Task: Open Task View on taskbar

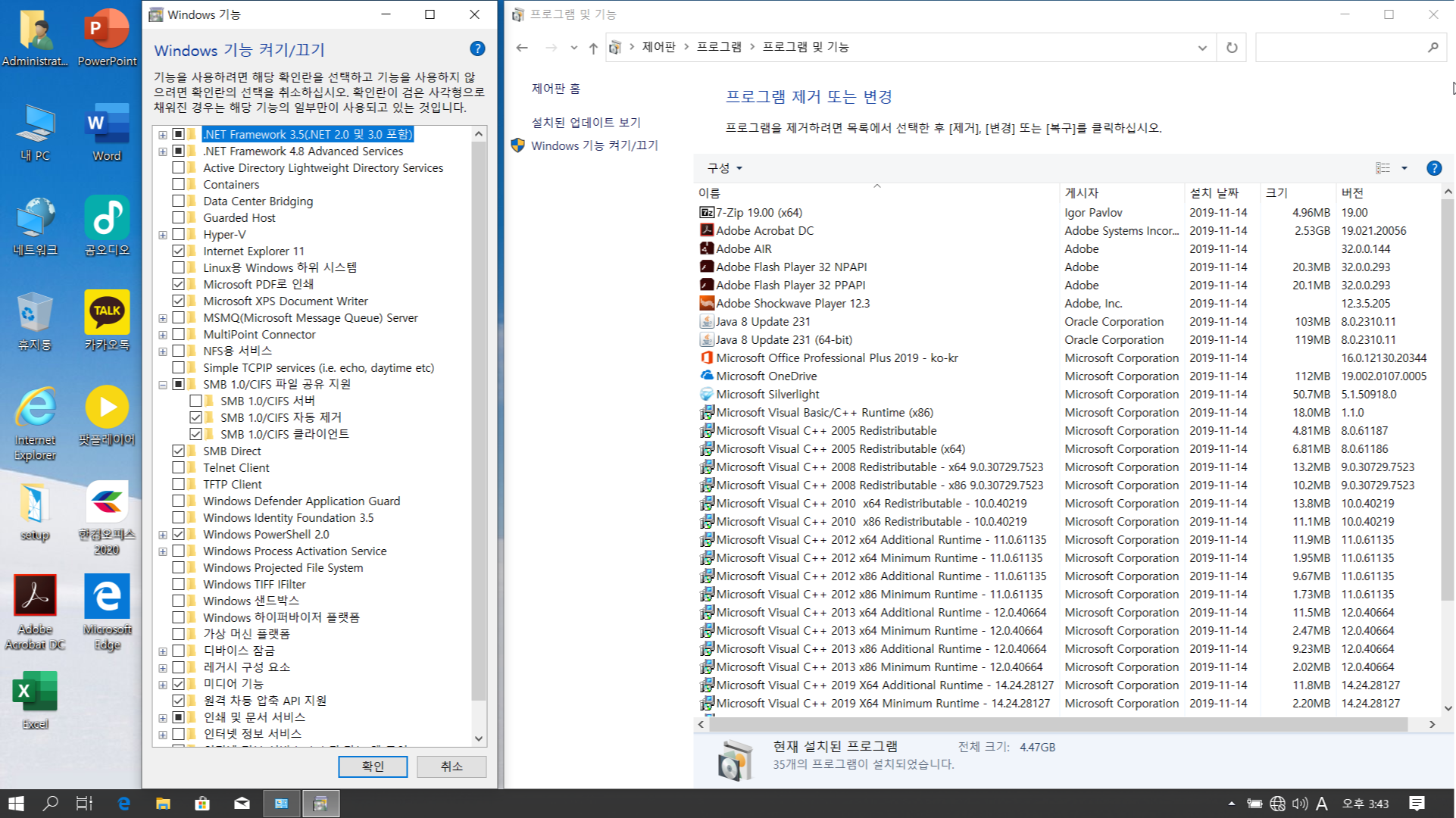Action: point(84,803)
